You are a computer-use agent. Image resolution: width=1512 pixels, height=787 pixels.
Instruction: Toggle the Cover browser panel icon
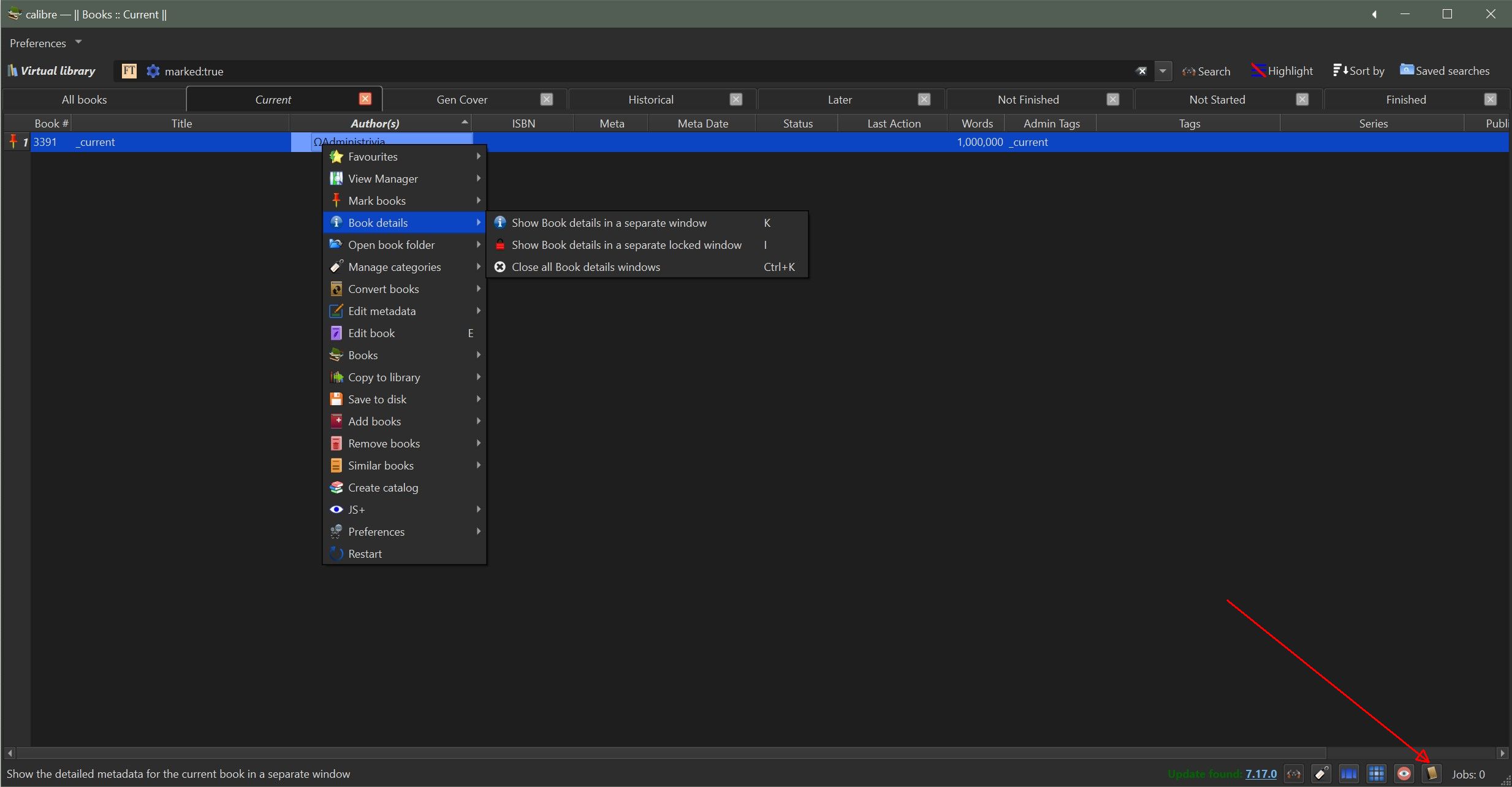[1348, 774]
